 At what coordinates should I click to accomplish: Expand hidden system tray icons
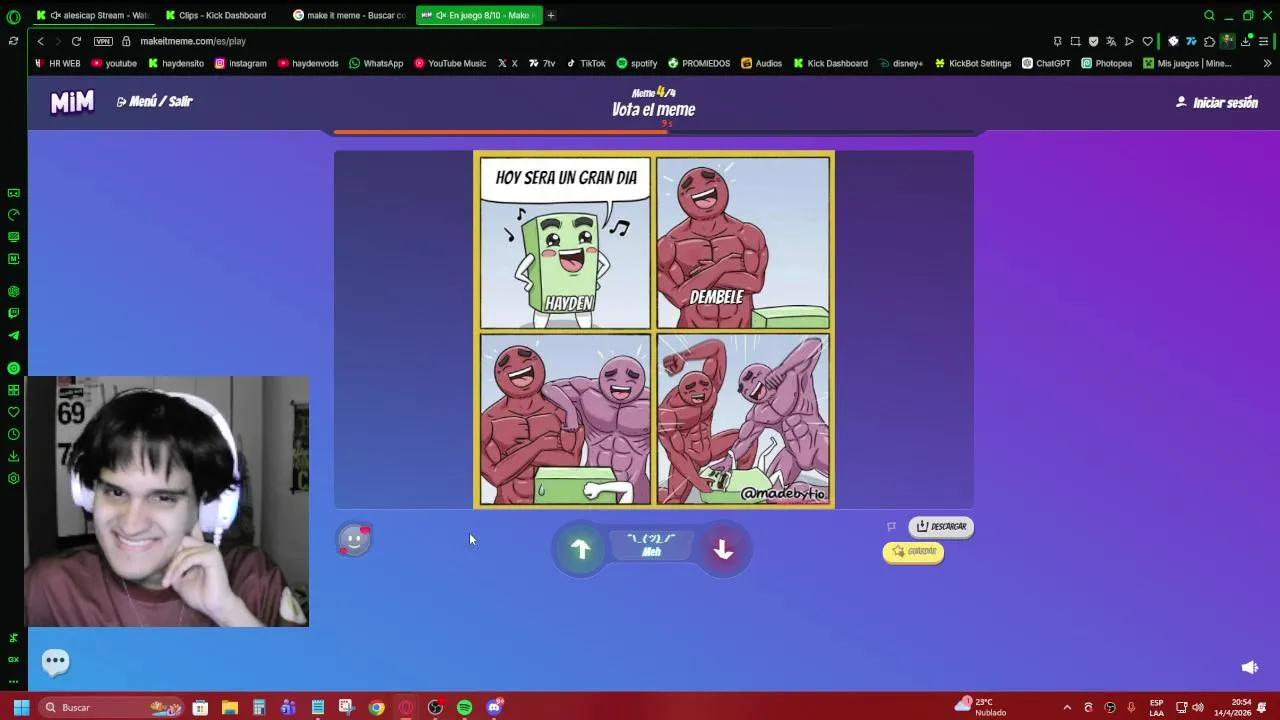tap(1067, 707)
